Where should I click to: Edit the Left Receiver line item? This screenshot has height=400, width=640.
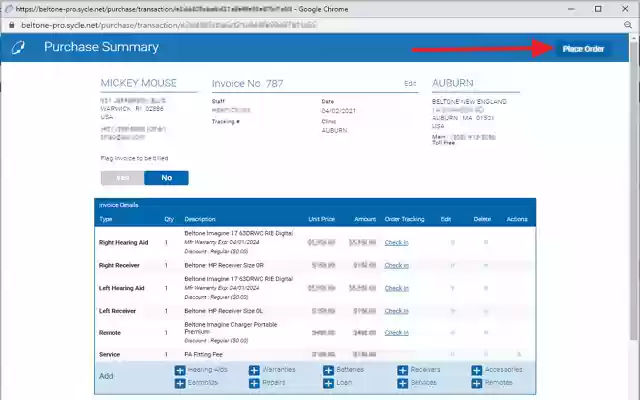tap(452, 311)
